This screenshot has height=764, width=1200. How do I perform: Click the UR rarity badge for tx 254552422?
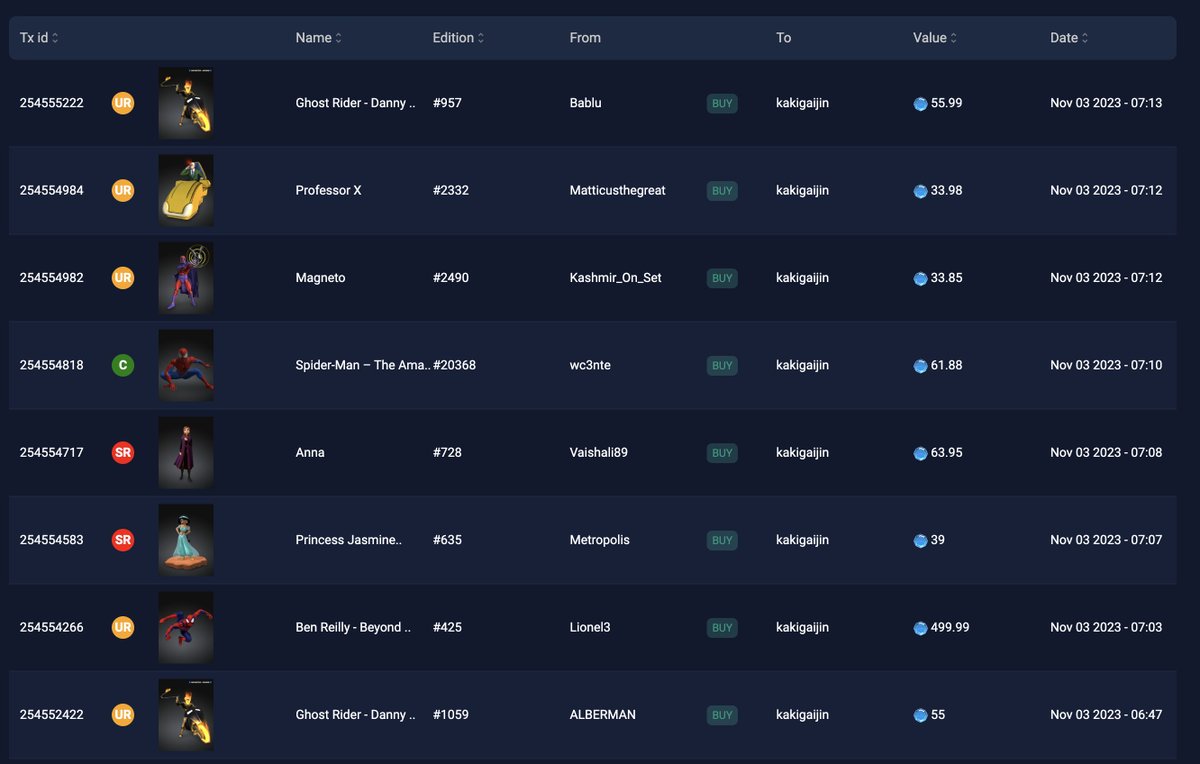pos(123,715)
